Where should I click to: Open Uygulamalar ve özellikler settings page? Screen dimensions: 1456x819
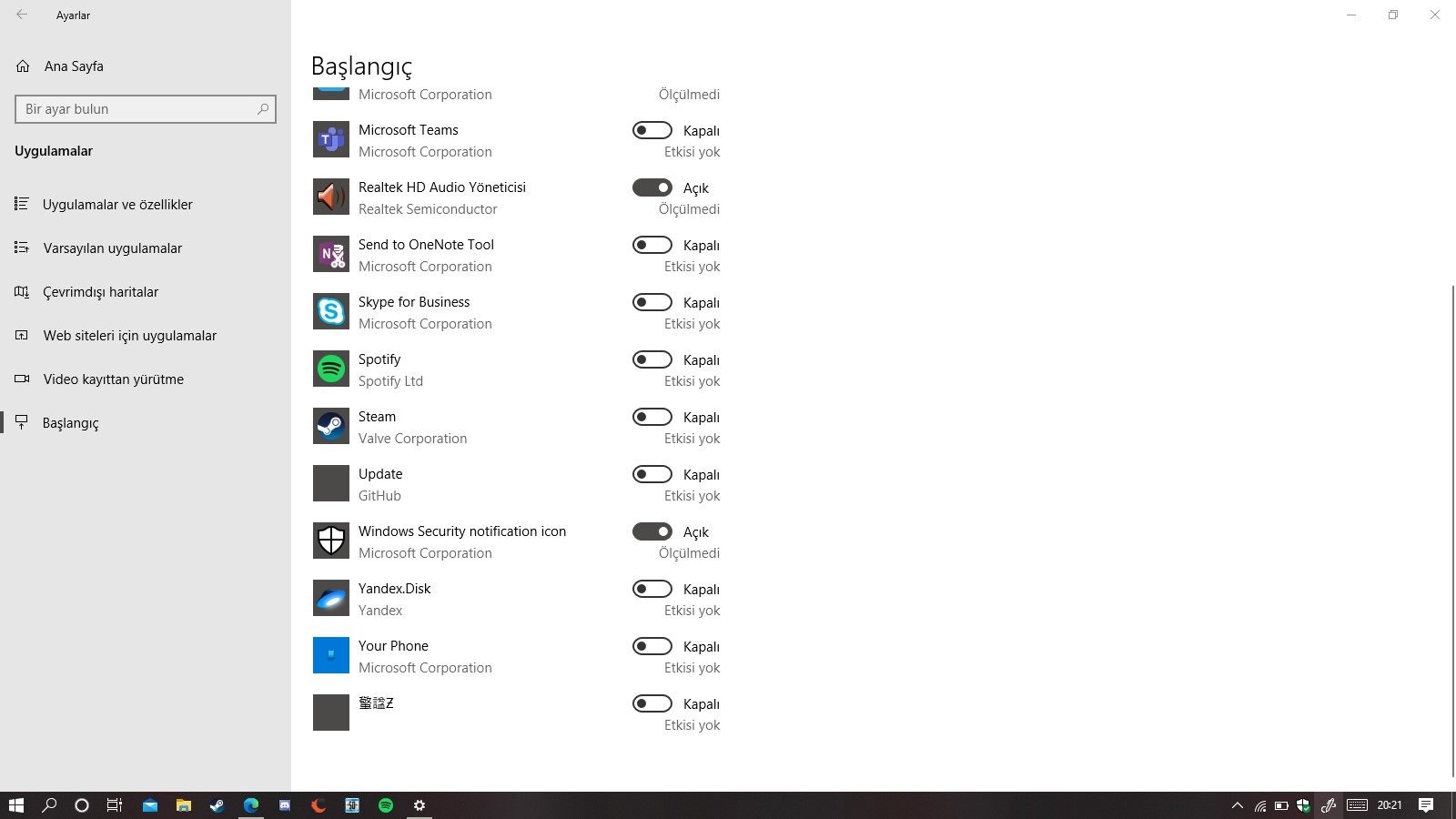point(146,205)
